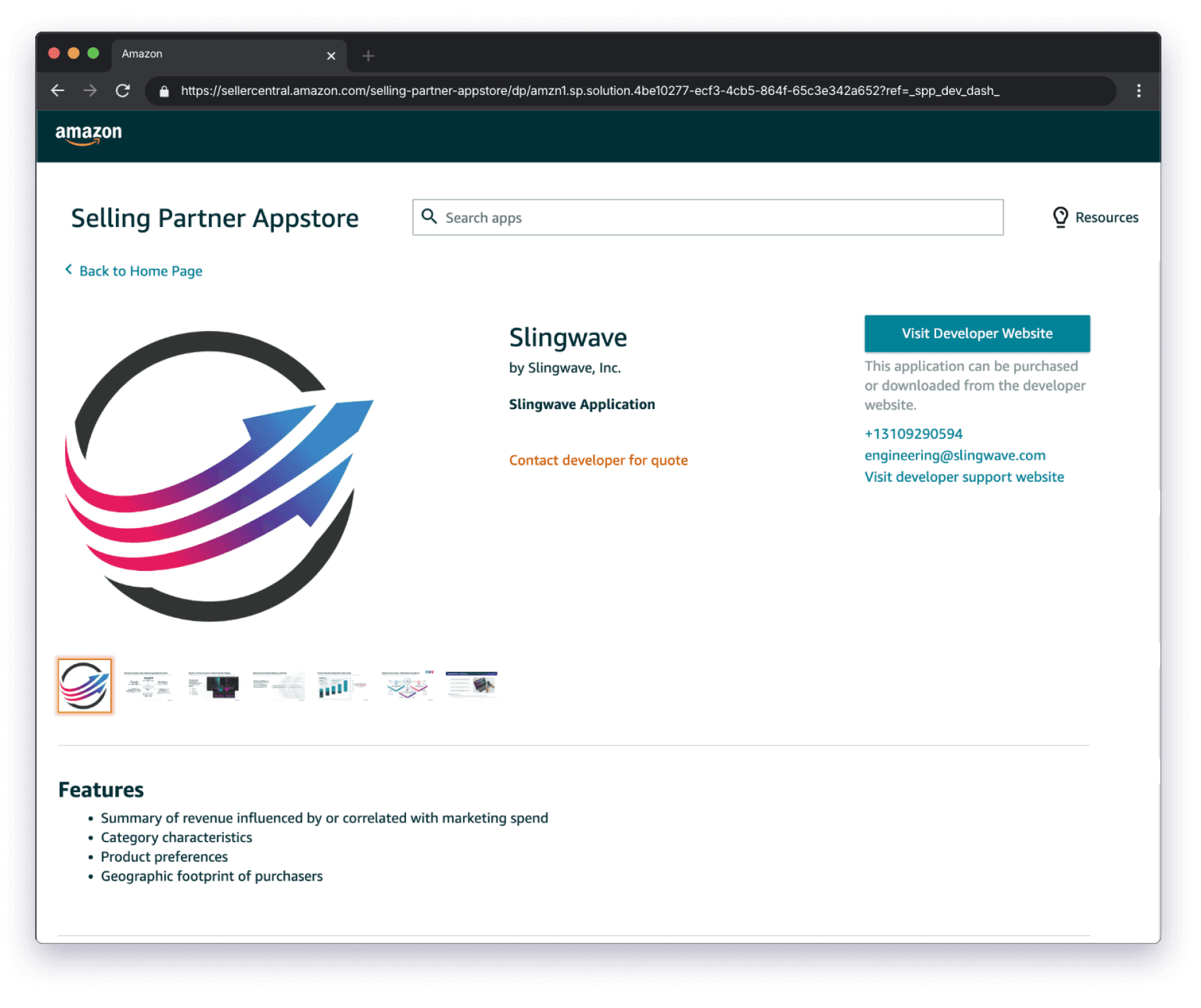Click the macOS green maximize button
Viewport: 1201px width, 1008px height.
tap(93, 53)
